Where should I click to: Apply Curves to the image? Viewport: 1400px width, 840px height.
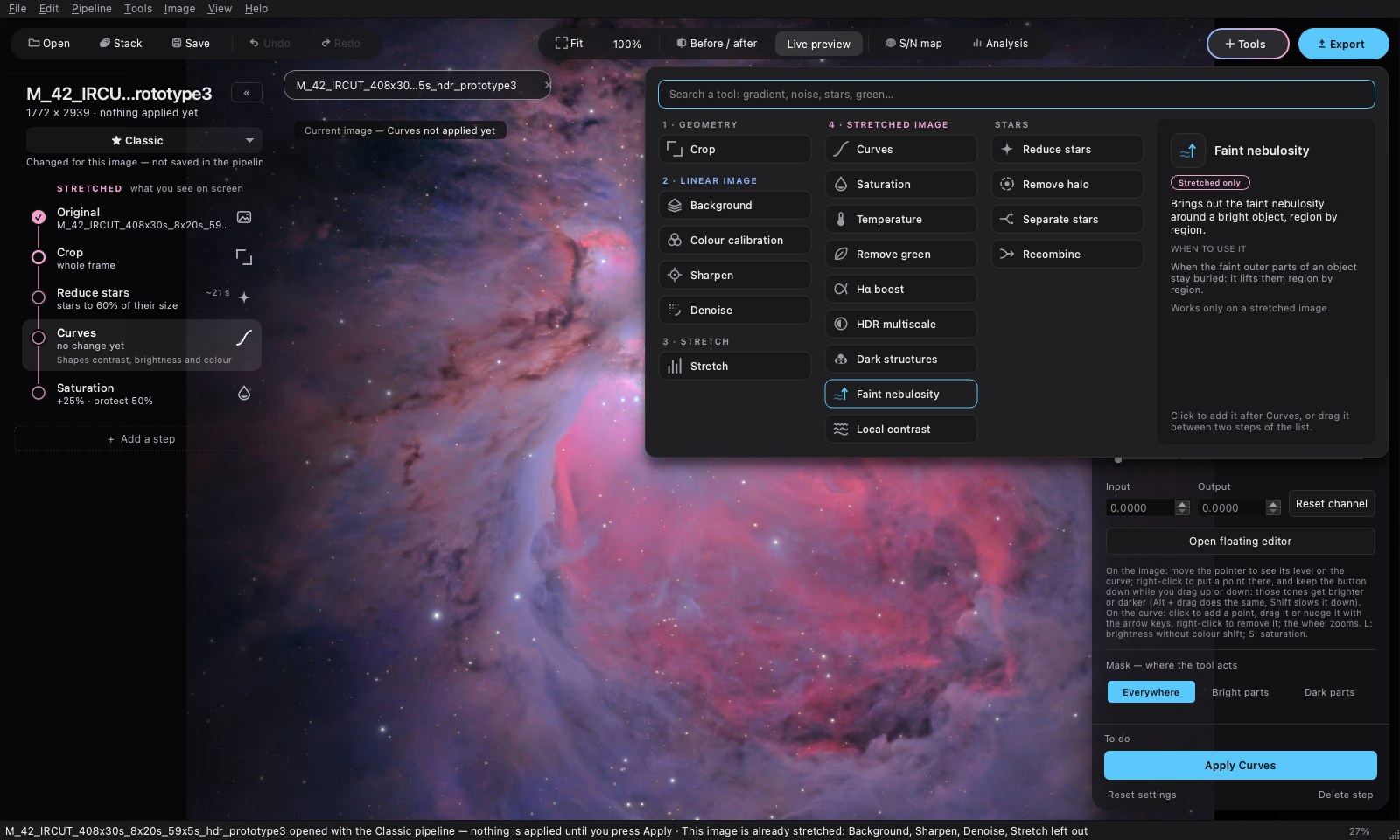click(1240, 765)
